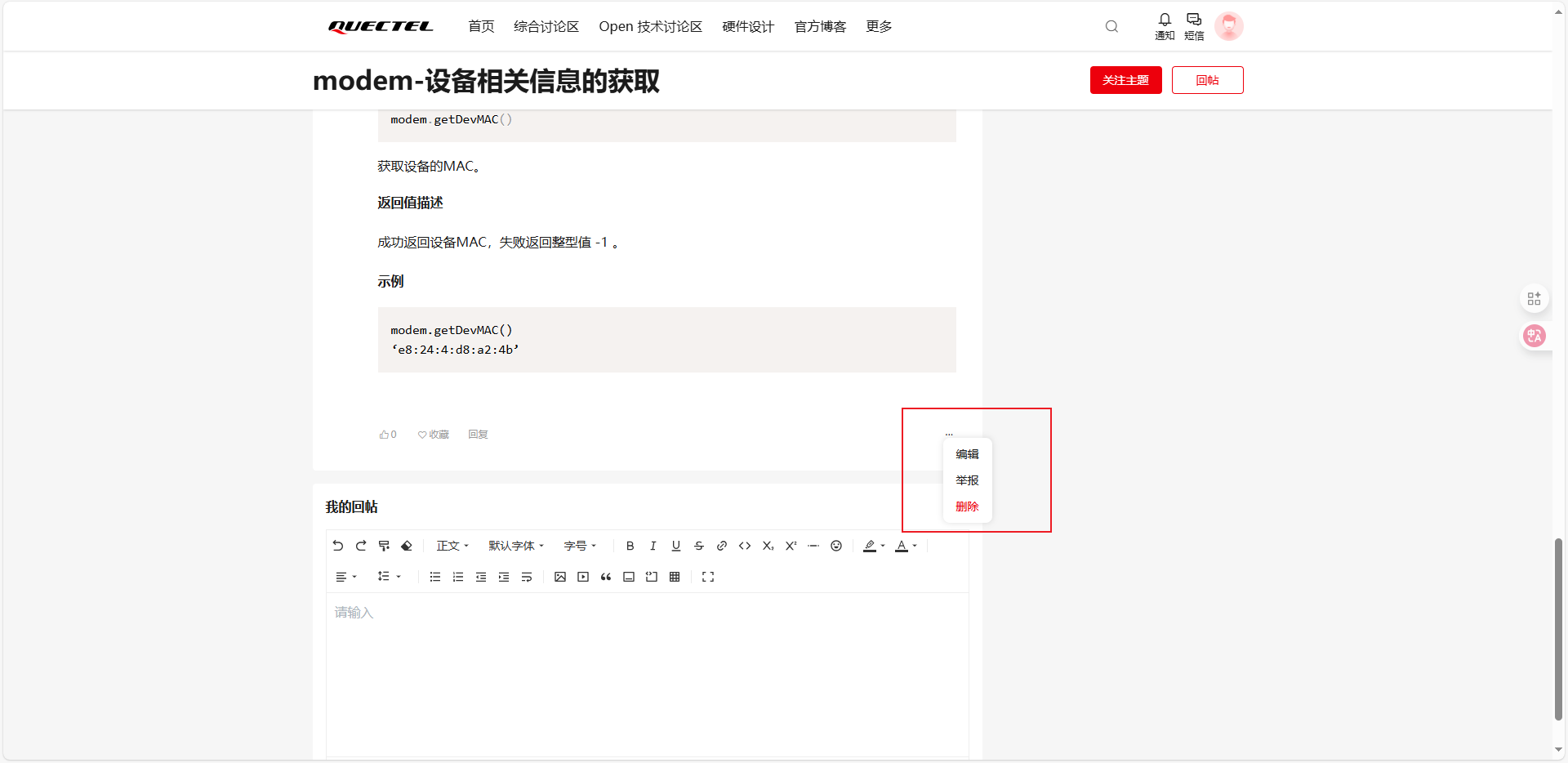The image size is (1568, 763).
Task: Click the grid-plus floating side button
Action: 1535,299
